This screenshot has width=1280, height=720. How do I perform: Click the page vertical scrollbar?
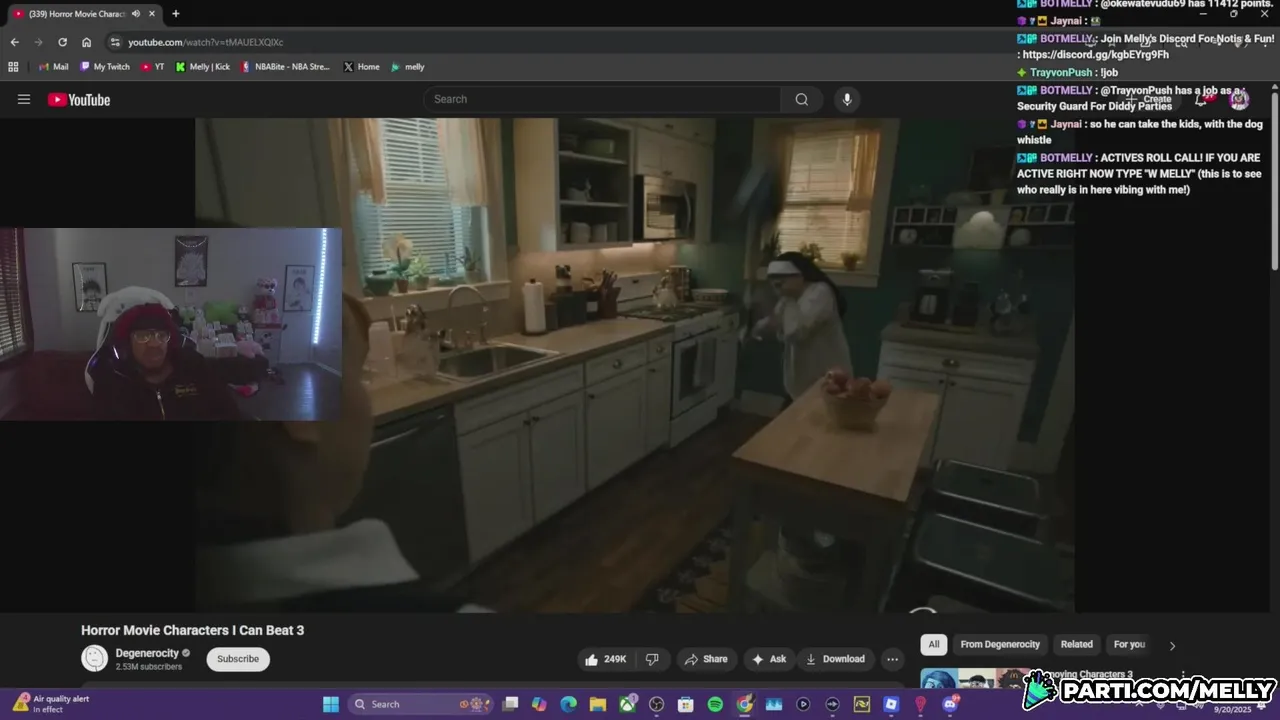(1275, 180)
